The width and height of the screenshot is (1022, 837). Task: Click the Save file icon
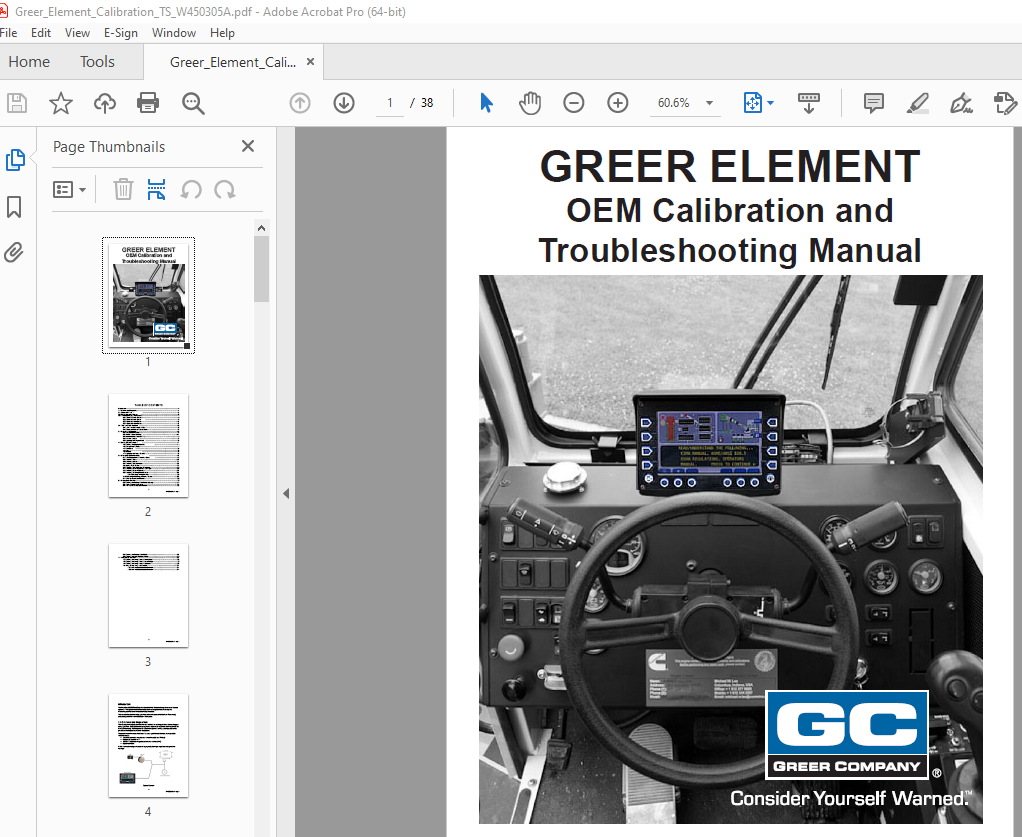[x=16, y=103]
